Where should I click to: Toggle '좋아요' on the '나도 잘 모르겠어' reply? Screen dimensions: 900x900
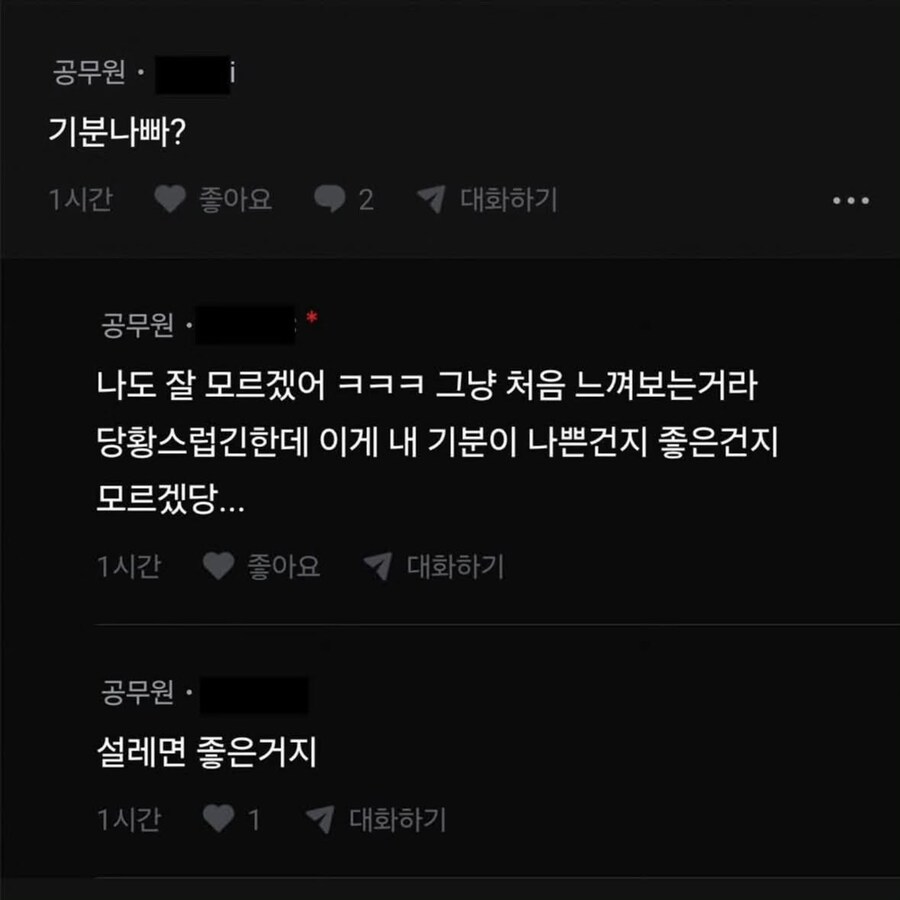pyautogui.click(x=284, y=567)
